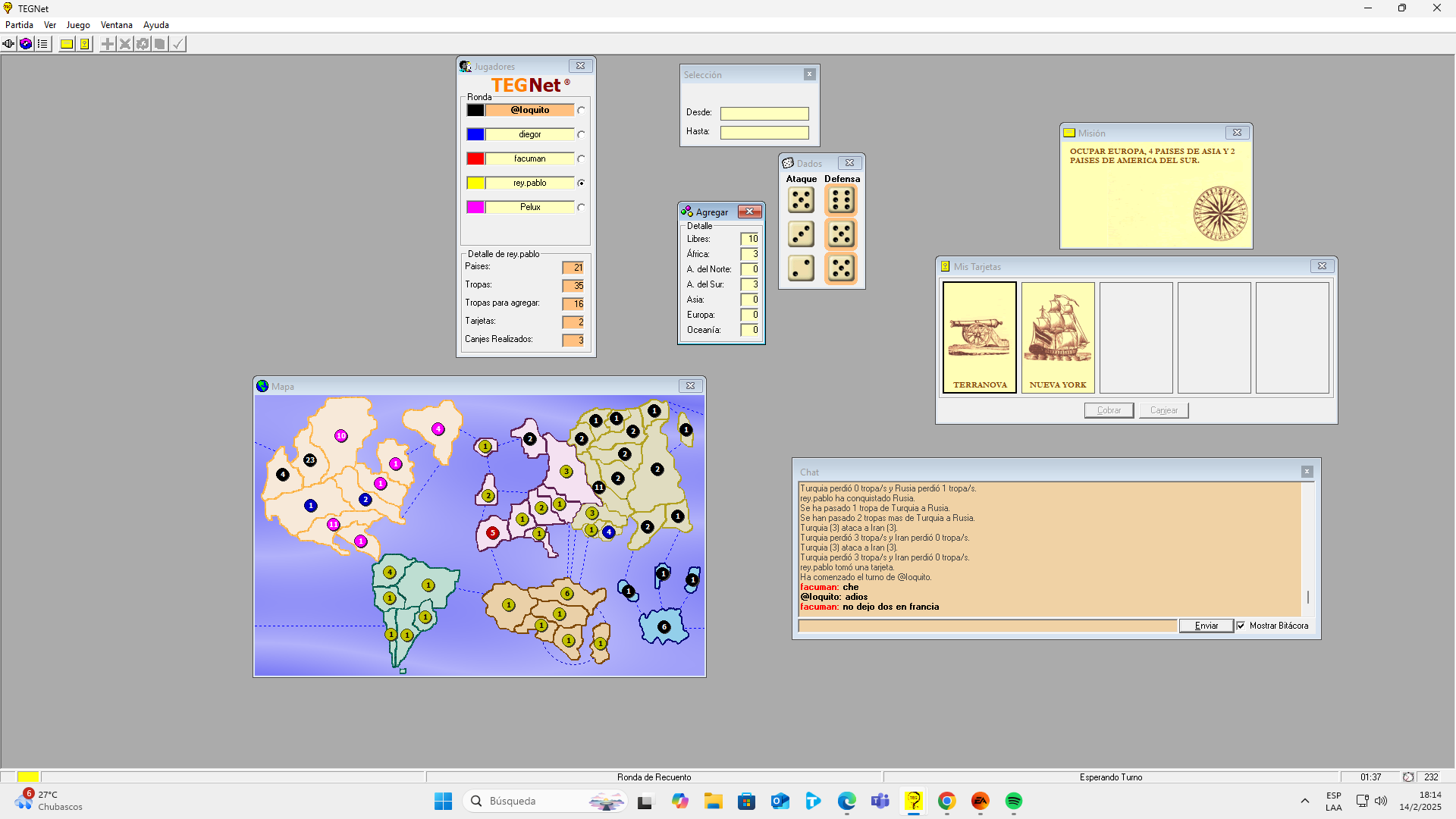This screenshot has width=1456, height=819.
Task: Select the radio button next to diegor
Action: (581, 135)
